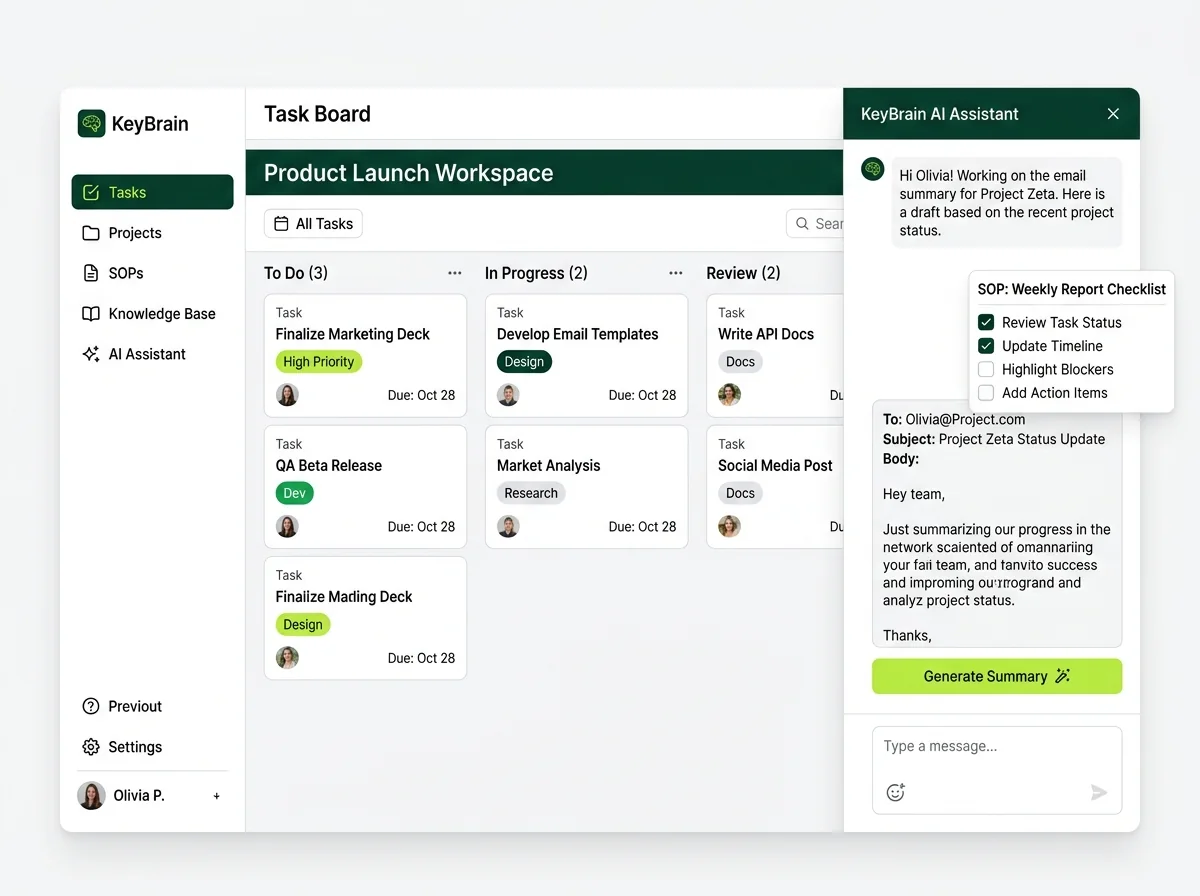Click the Review (2) column title
Image resolution: width=1200 pixels, height=896 pixels.
(743, 273)
